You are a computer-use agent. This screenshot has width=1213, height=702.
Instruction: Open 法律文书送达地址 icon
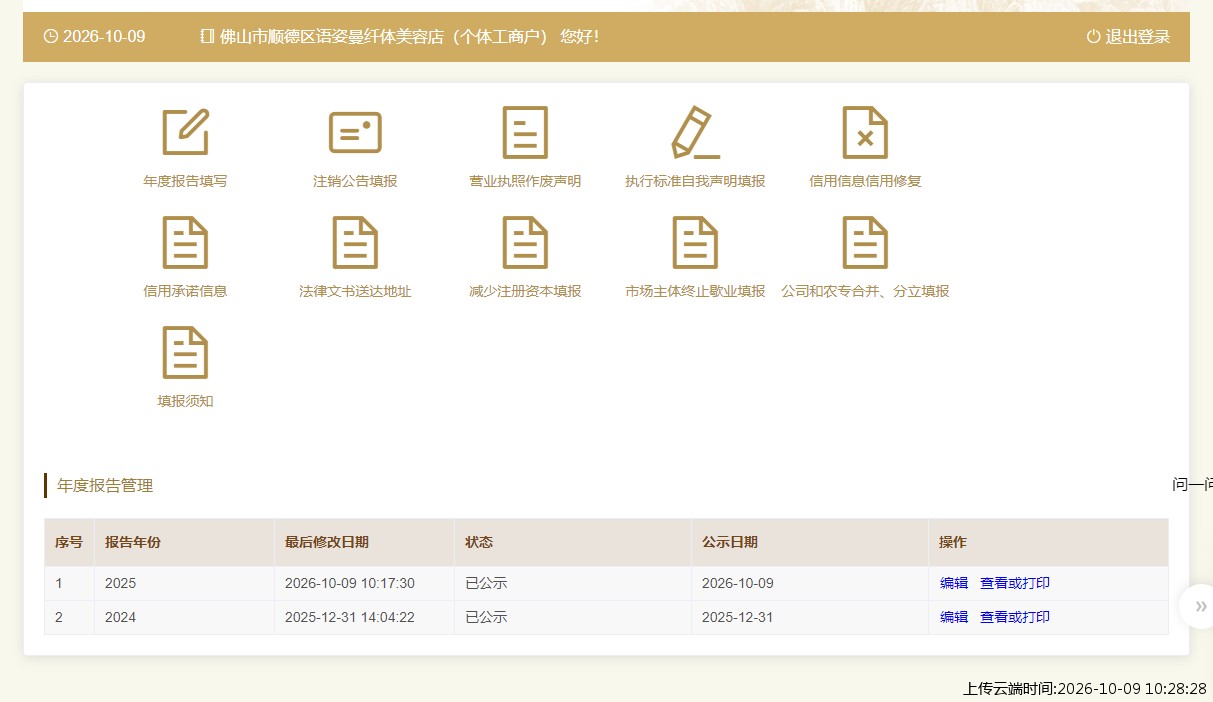355,242
